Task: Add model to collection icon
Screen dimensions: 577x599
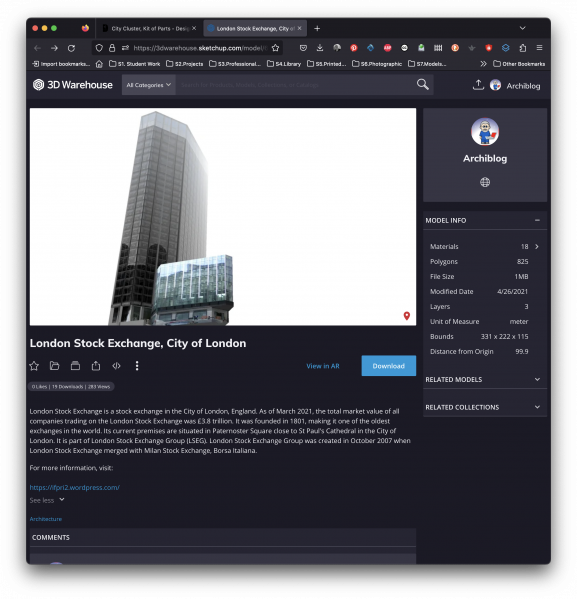Action: click(x=75, y=366)
